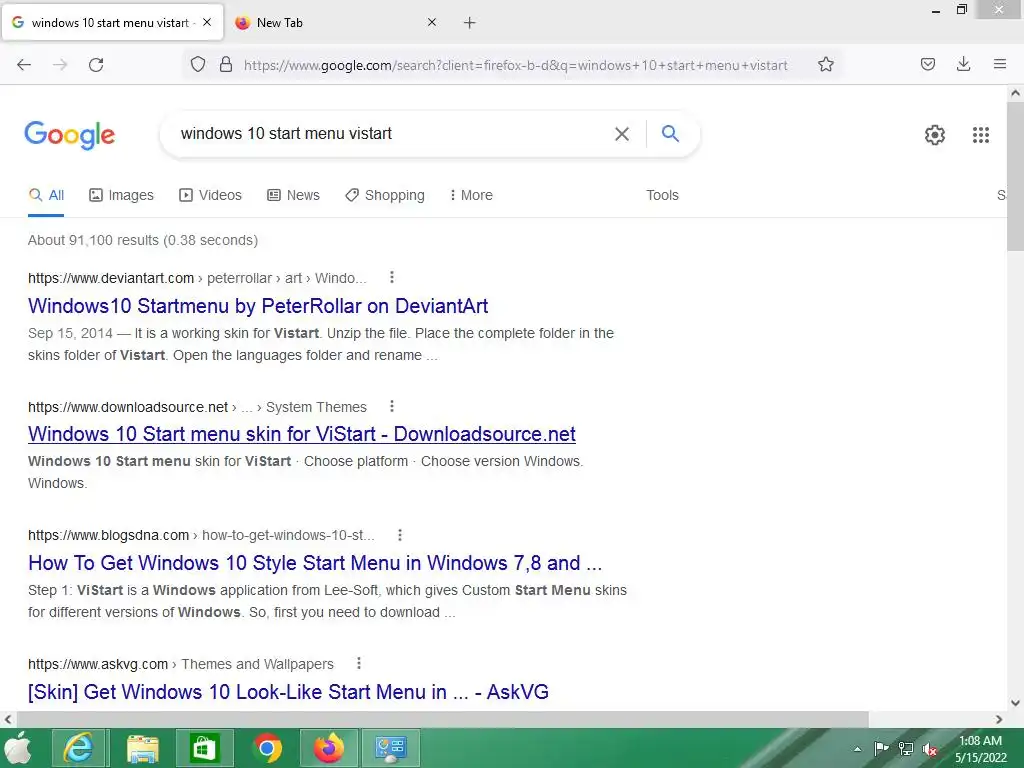
Task: Open 'Windows10 Startmenu by PeterRollar on DeviantArt' link
Action: click(x=258, y=306)
